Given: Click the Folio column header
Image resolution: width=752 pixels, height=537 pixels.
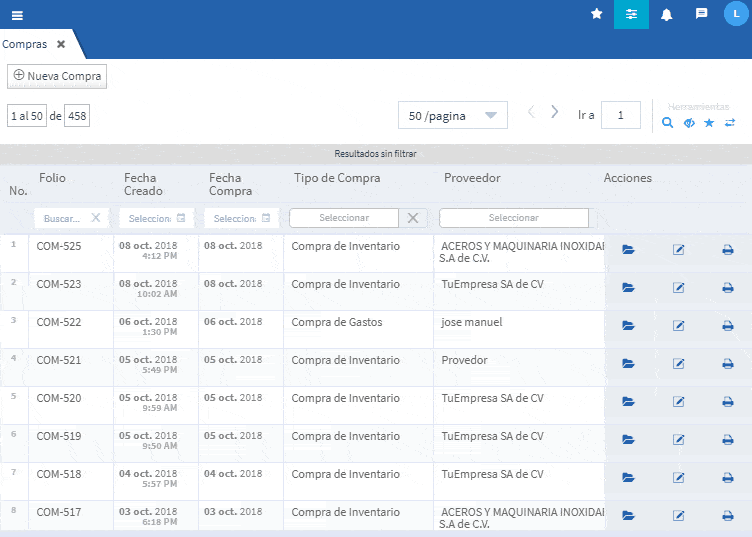Looking at the screenshot, I should pyautogui.click(x=52, y=178).
